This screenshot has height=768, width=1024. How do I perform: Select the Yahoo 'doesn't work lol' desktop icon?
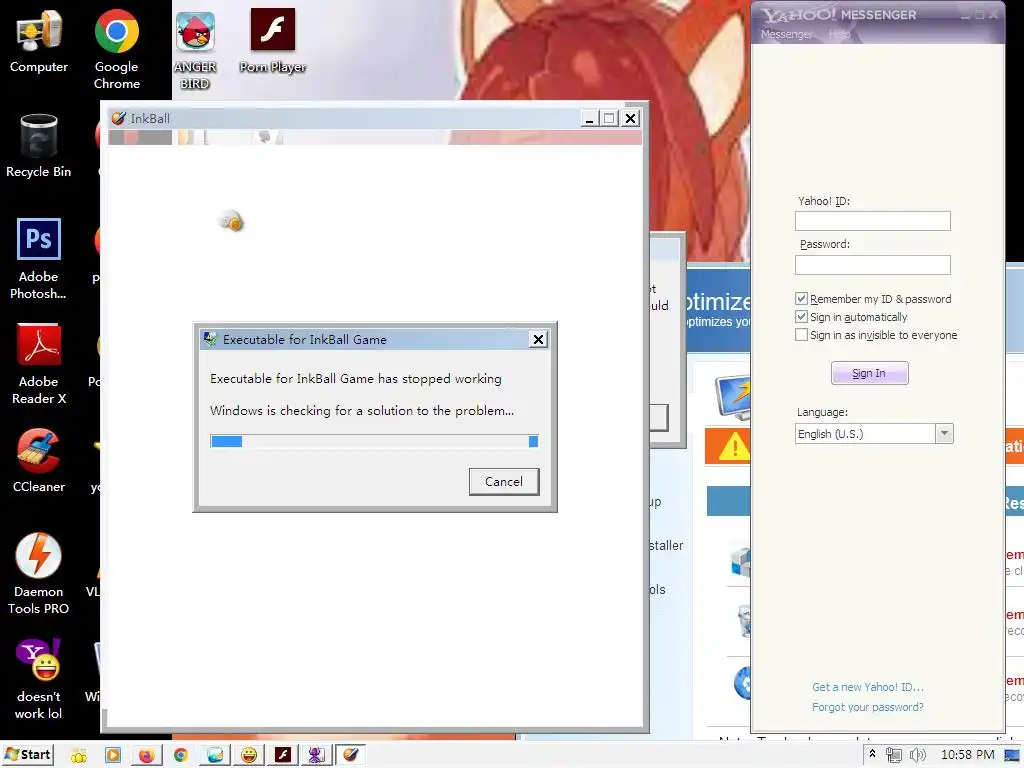39,679
